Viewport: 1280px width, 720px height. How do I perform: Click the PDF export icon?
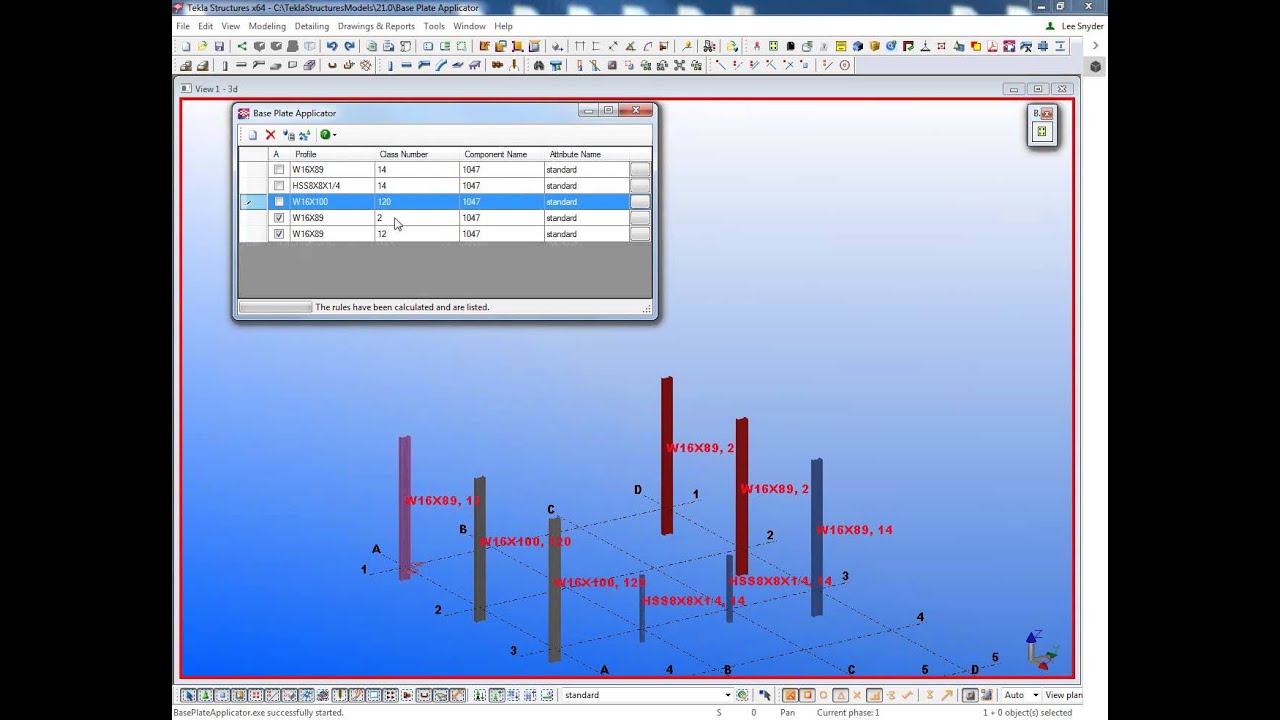click(992, 46)
